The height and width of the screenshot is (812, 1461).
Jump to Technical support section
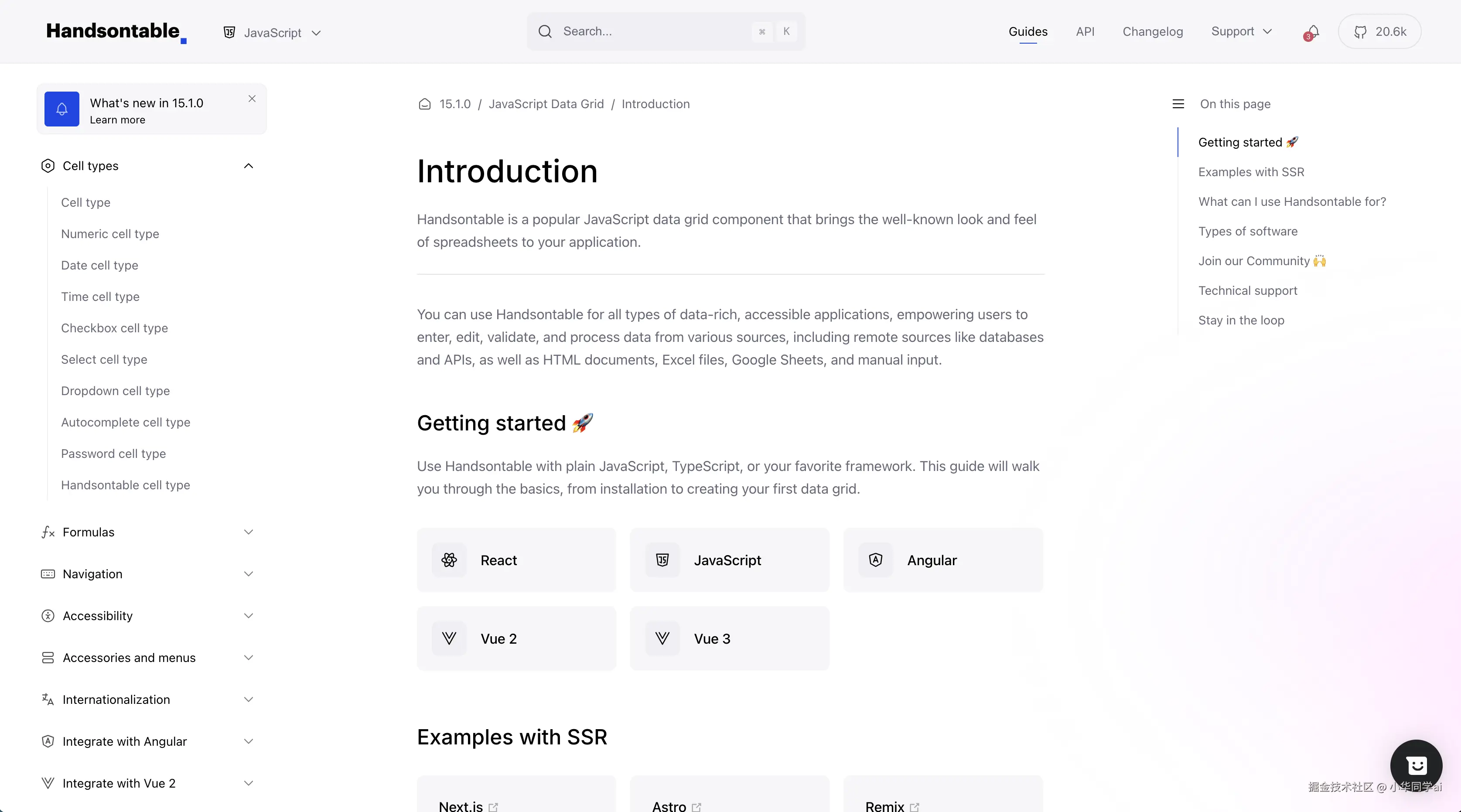tap(1247, 291)
